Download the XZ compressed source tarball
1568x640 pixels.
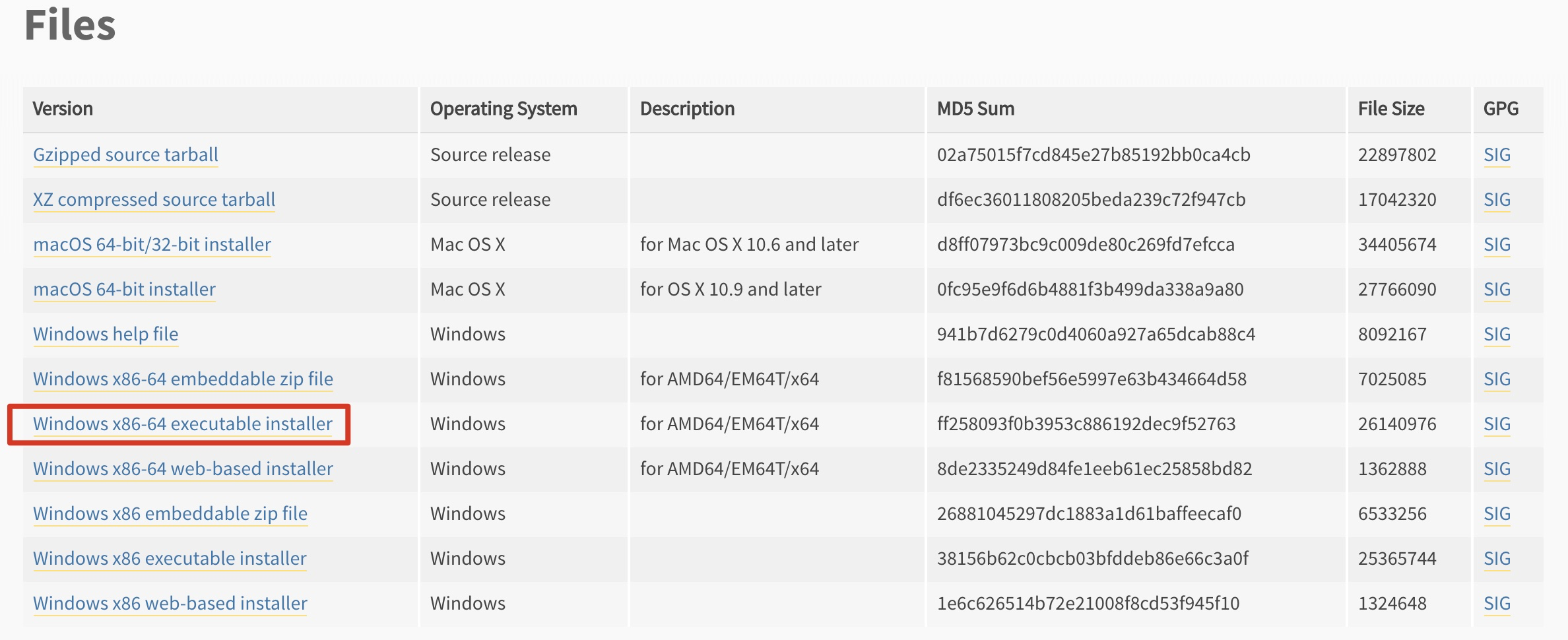pos(154,200)
